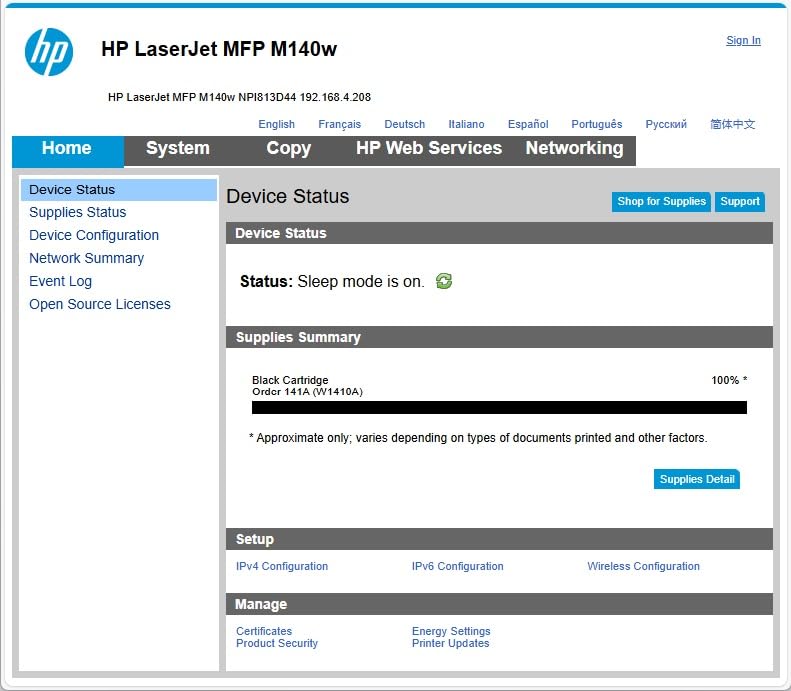791x691 pixels.
Task: Open the Event Log
Action: 60,281
